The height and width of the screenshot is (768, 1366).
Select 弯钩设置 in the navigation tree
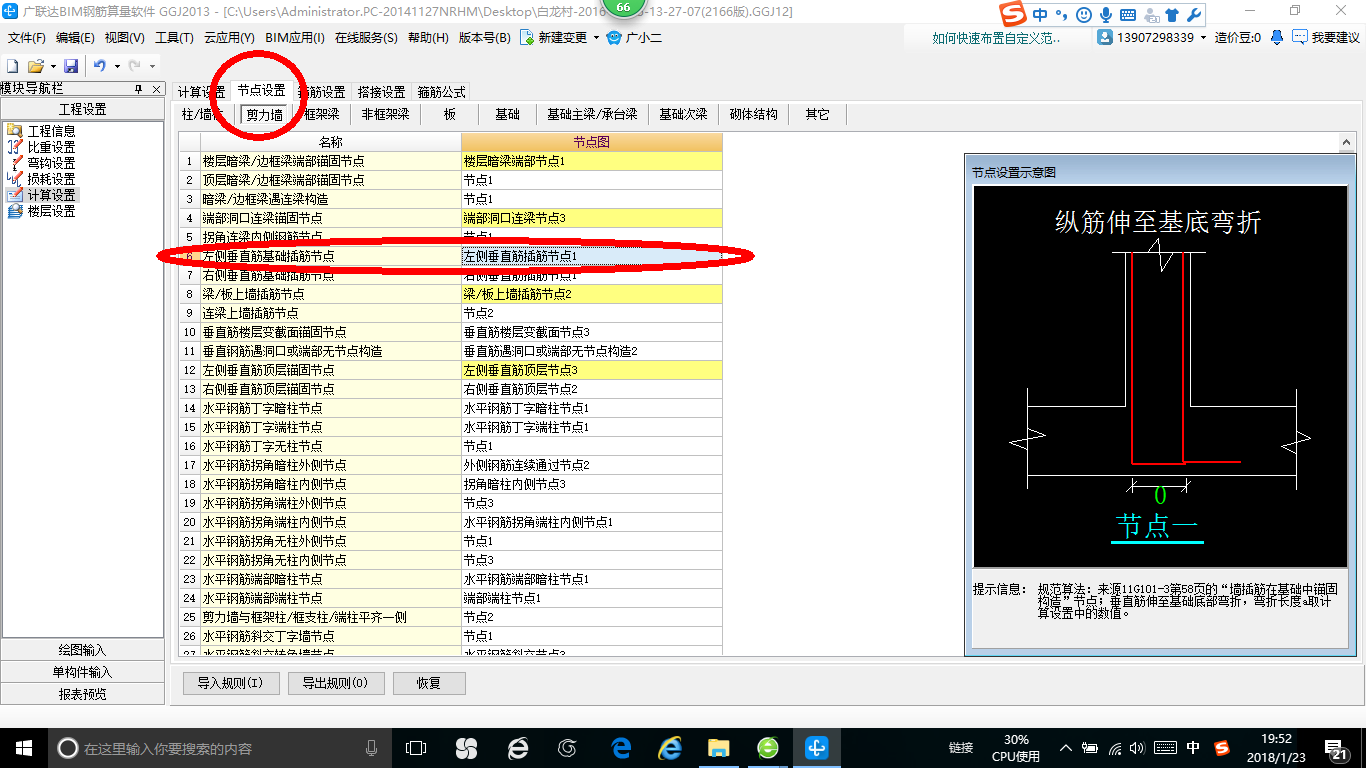[50, 163]
